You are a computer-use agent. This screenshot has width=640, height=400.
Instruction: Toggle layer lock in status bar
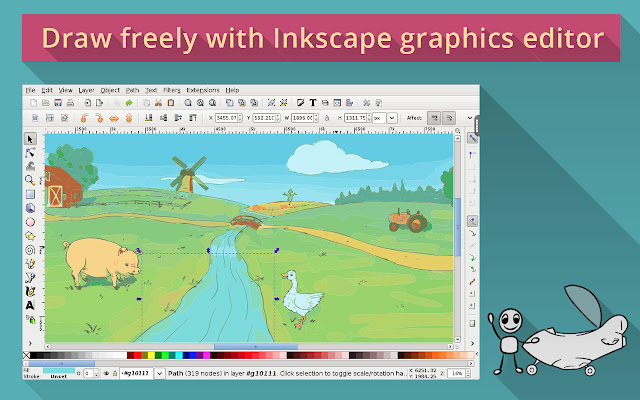point(115,373)
